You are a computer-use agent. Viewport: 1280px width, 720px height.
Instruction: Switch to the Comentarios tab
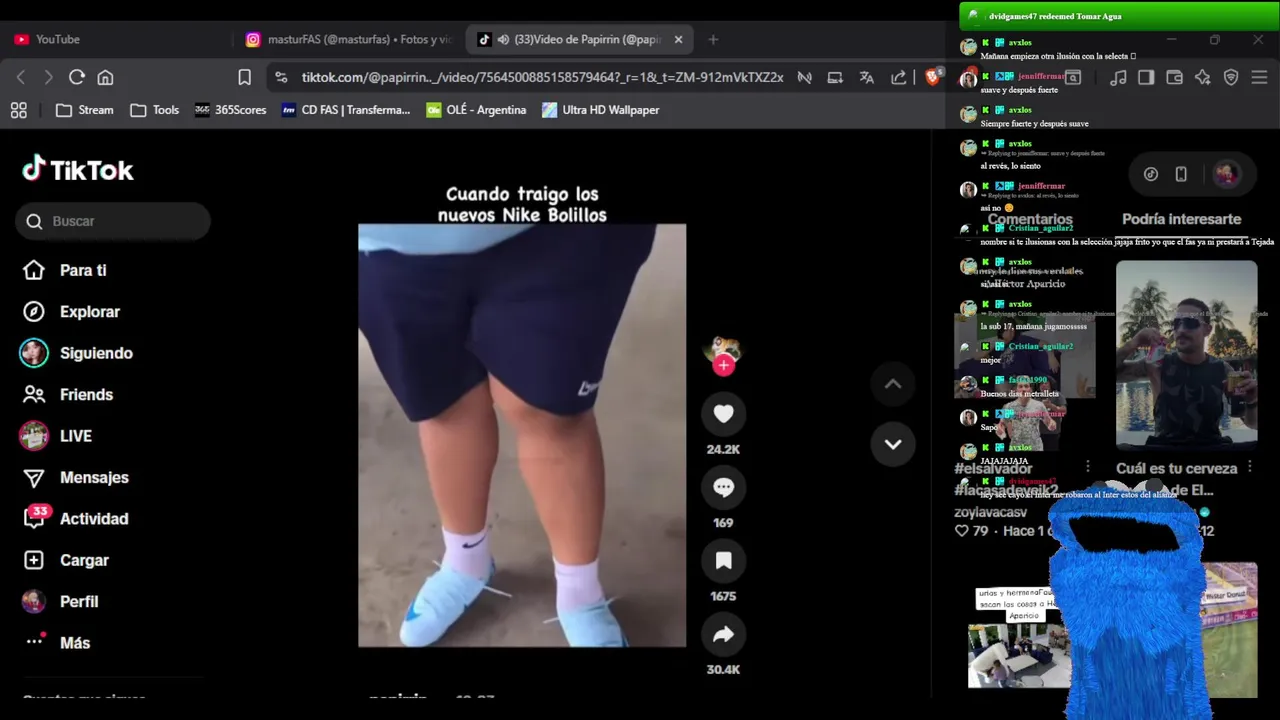coord(1030,219)
